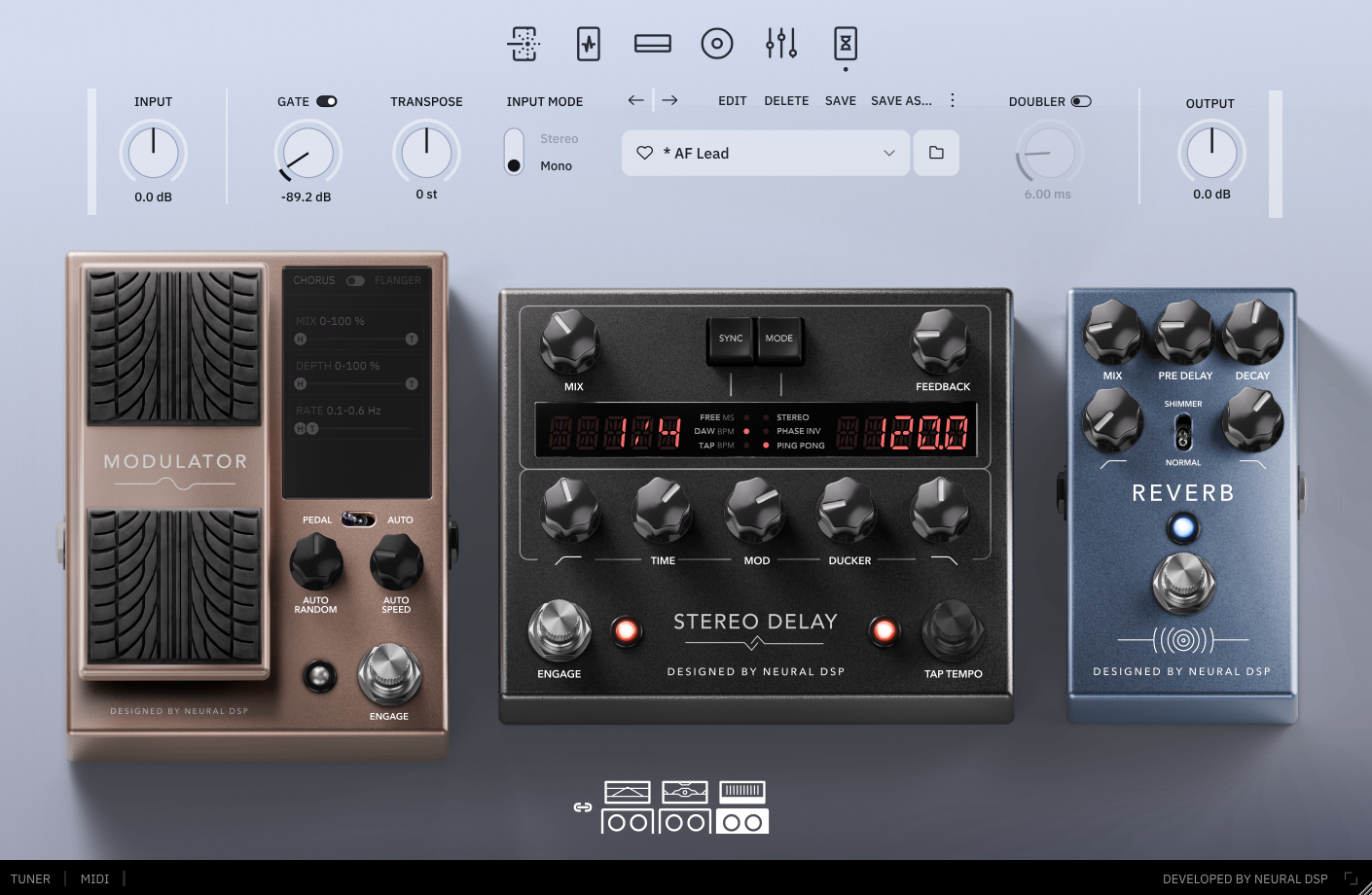Open the cabinet speaker section icon
The height and width of the screenshot is (895, 1372).
point(717,44)
